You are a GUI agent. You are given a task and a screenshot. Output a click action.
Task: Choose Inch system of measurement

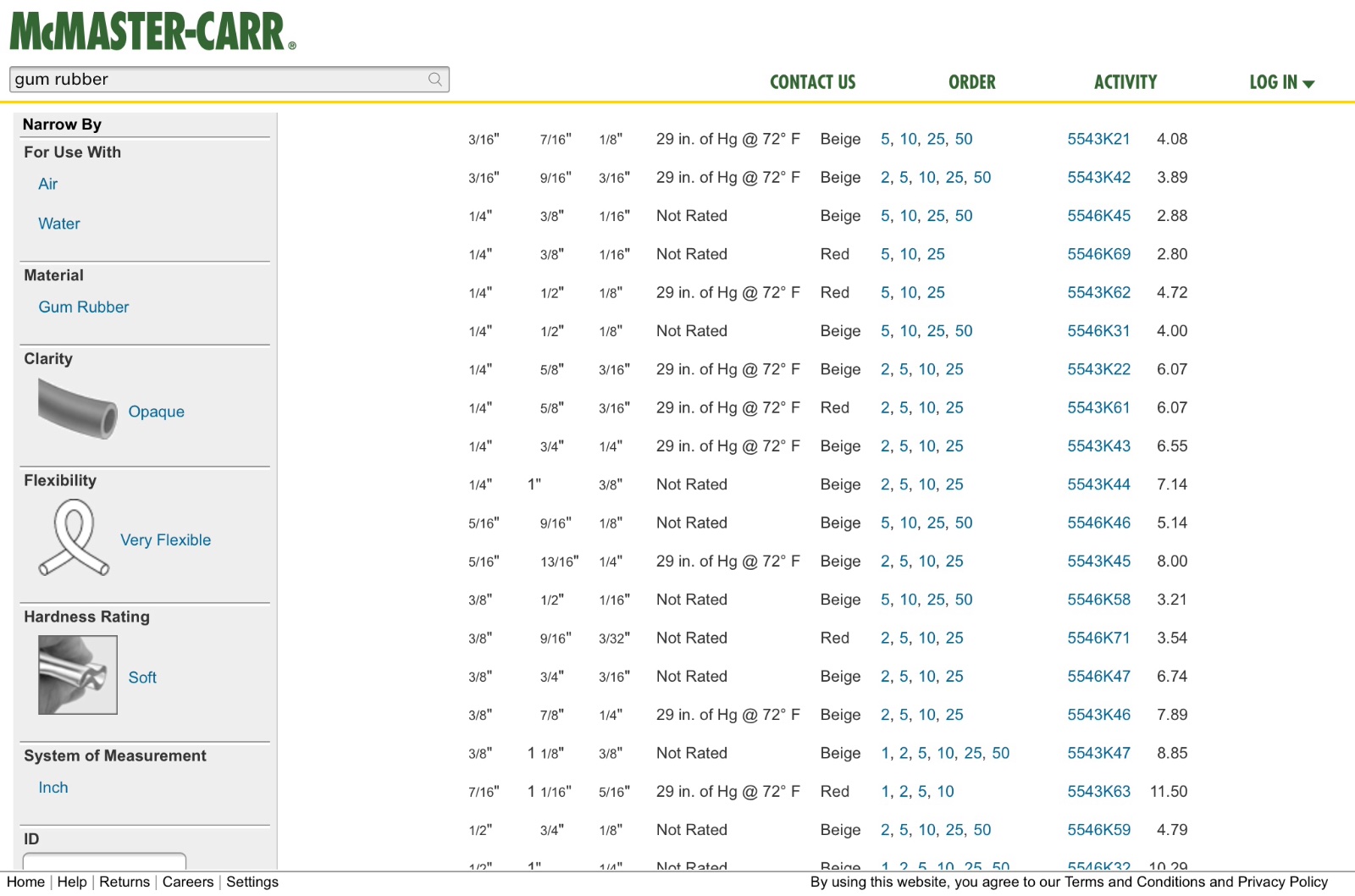[53, 787]
